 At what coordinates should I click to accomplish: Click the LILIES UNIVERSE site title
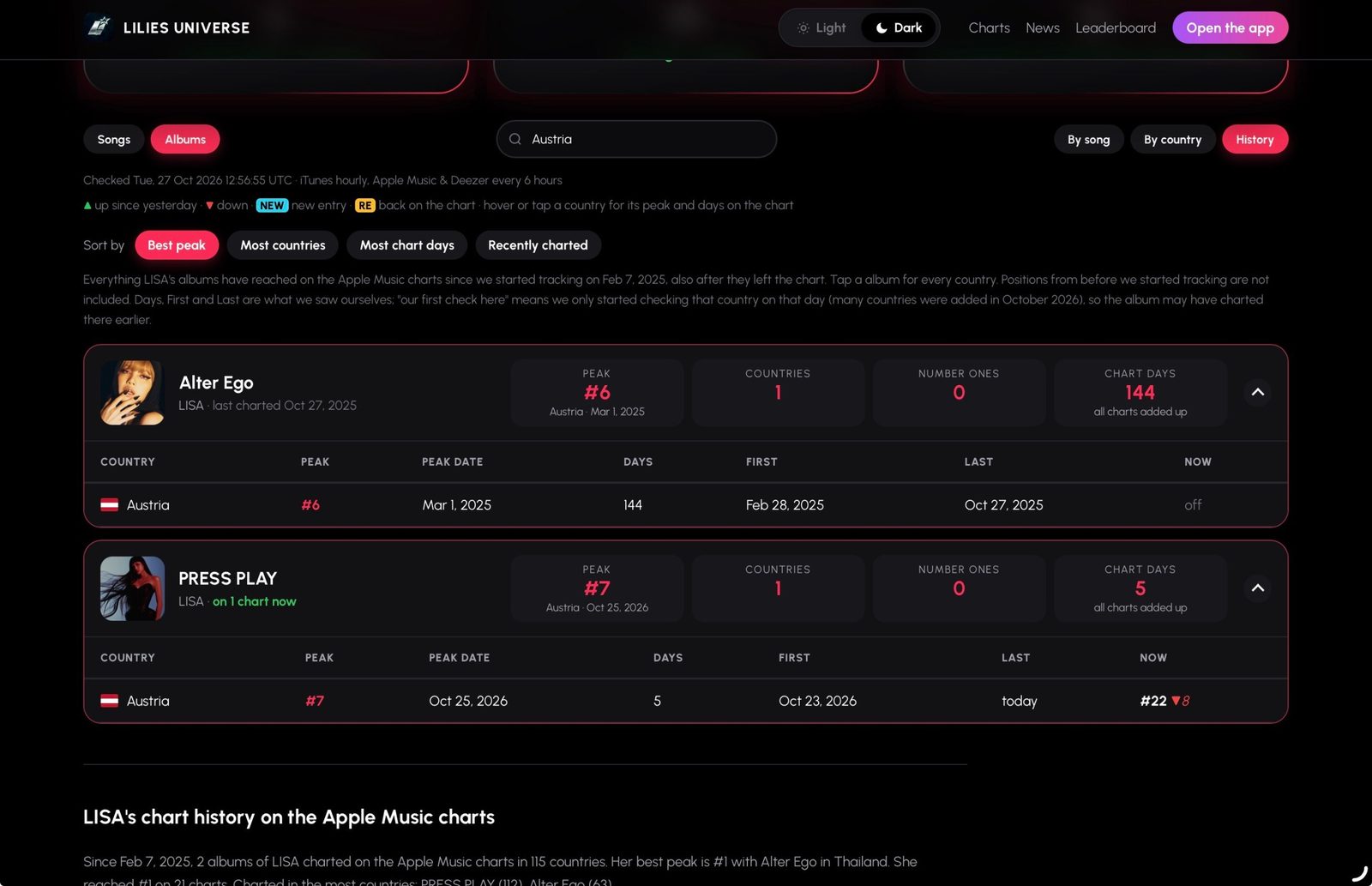(x=187, y=27)
